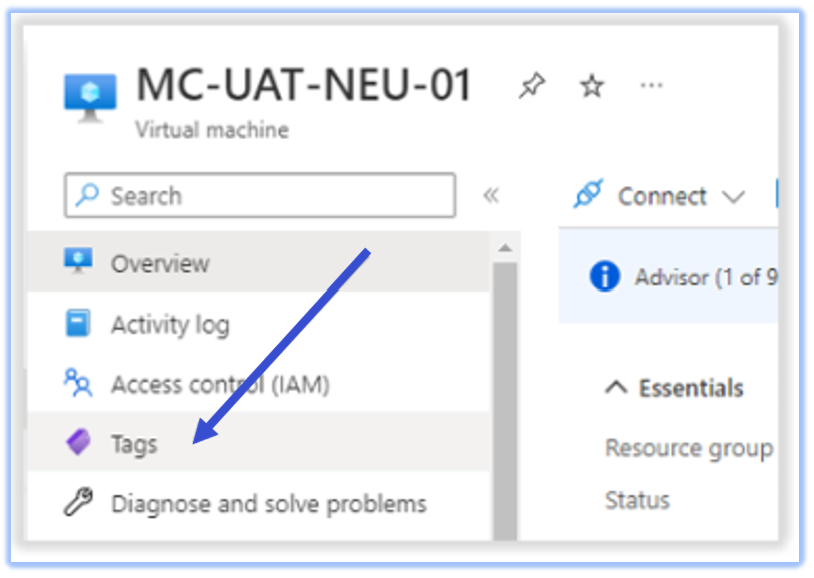Open the Tags menu entry
Viewport: 814px width, 578px height.
pos(134,444)
